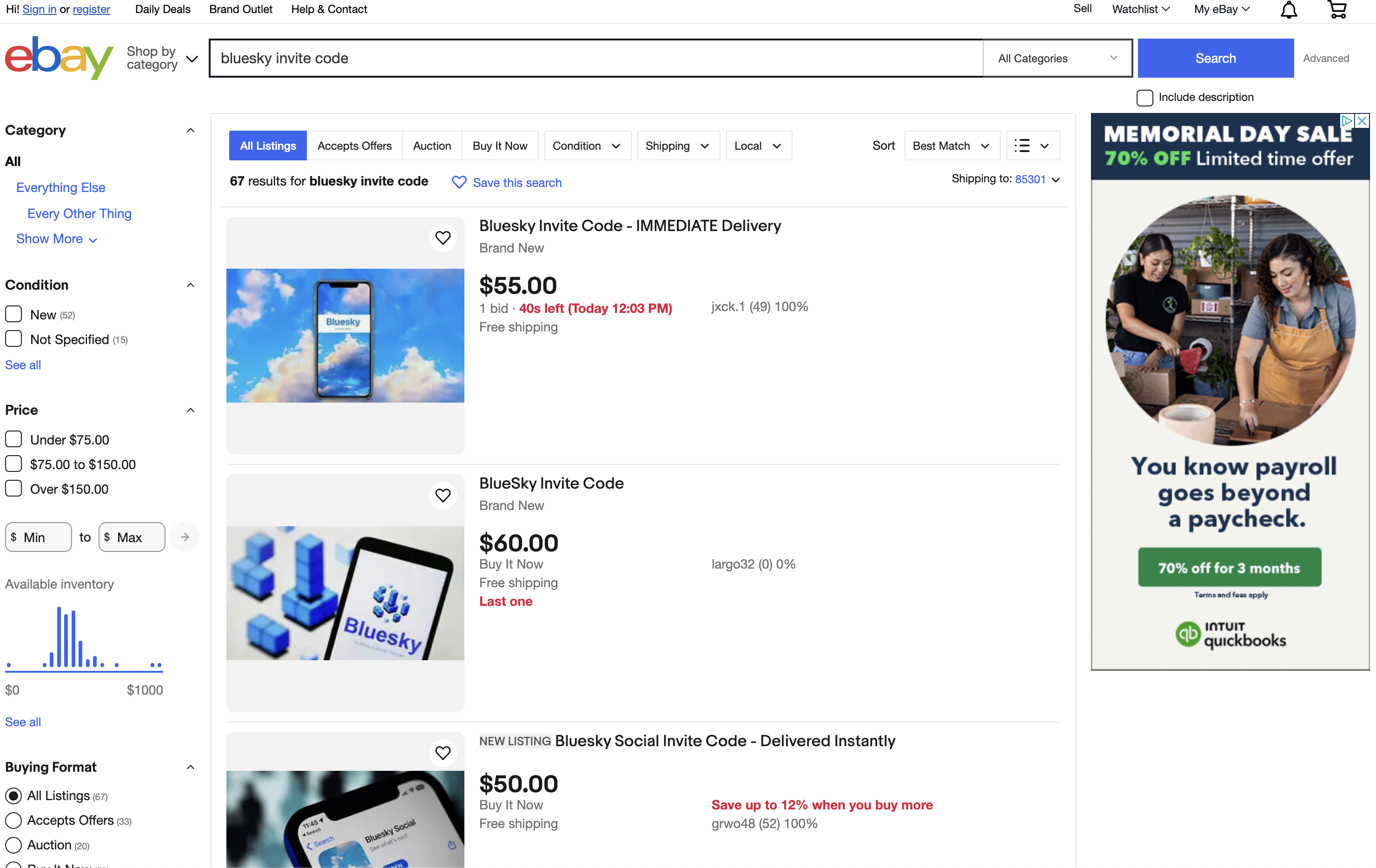The width and height of the screenshot is (1376, 868).
Task: Expand the Shipping filter dropdown
Action: [x=677, y=146]
